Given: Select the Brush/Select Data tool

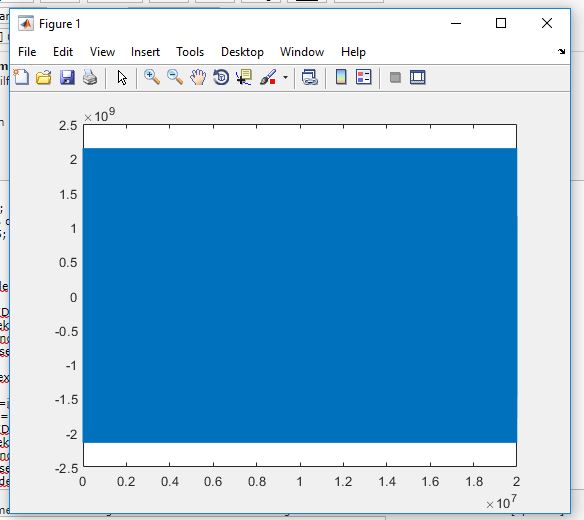Looking at the screenshot, I should (x=268, y=77).
